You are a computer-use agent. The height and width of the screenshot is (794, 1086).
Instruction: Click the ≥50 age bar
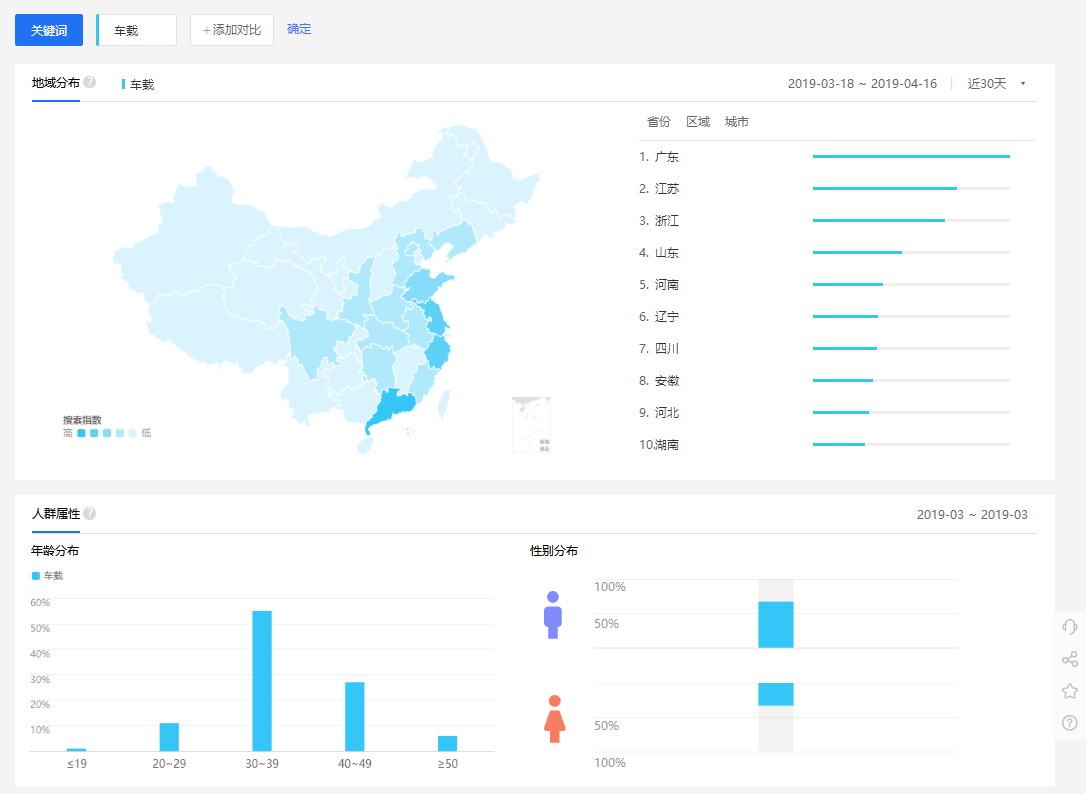coord(447,743)
